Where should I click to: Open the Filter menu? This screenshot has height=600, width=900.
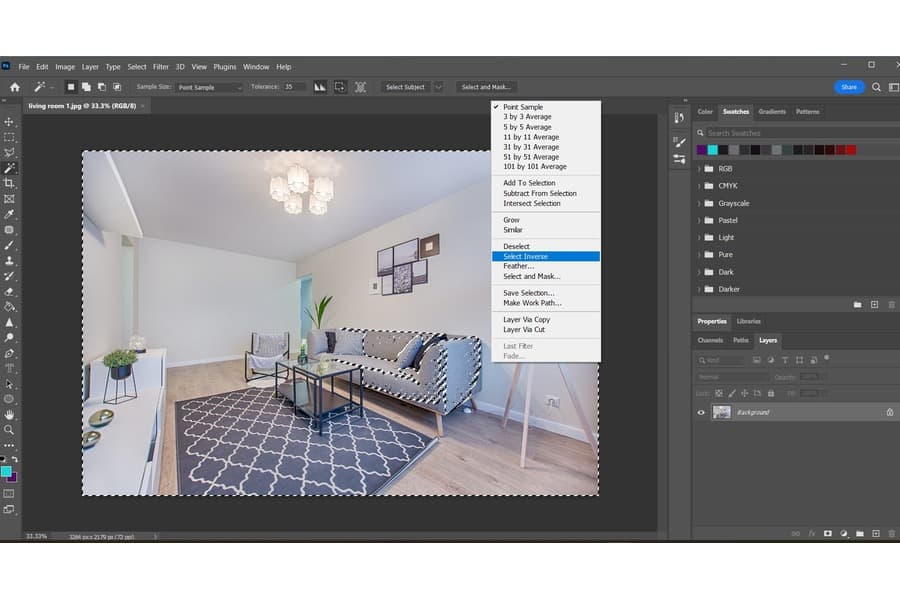161,67
